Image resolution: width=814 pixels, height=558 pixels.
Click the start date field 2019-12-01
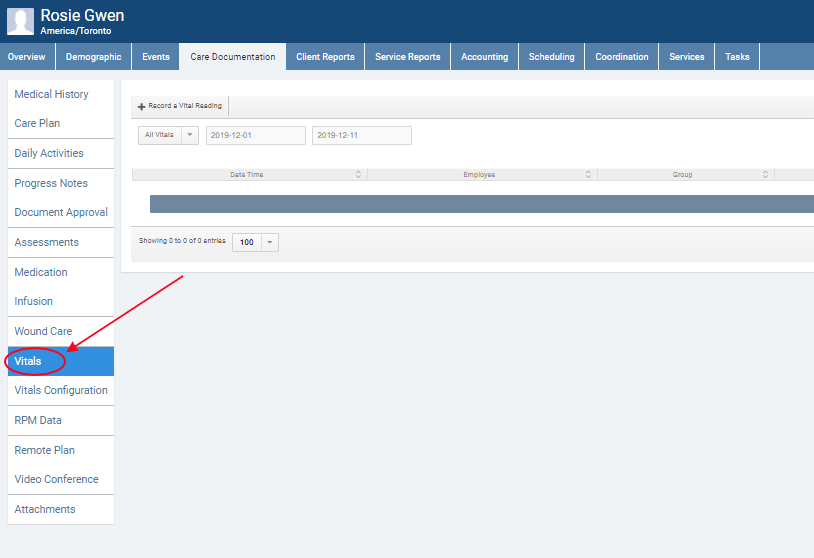point(255,135)
